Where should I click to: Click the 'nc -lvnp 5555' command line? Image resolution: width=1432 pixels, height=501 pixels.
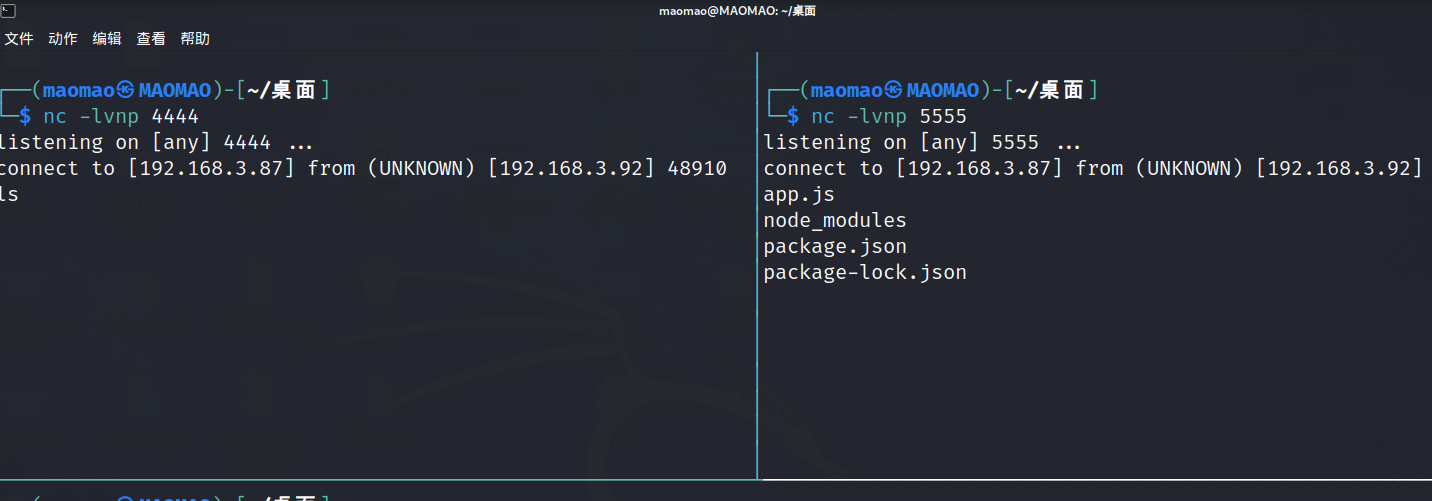[888, 117]
